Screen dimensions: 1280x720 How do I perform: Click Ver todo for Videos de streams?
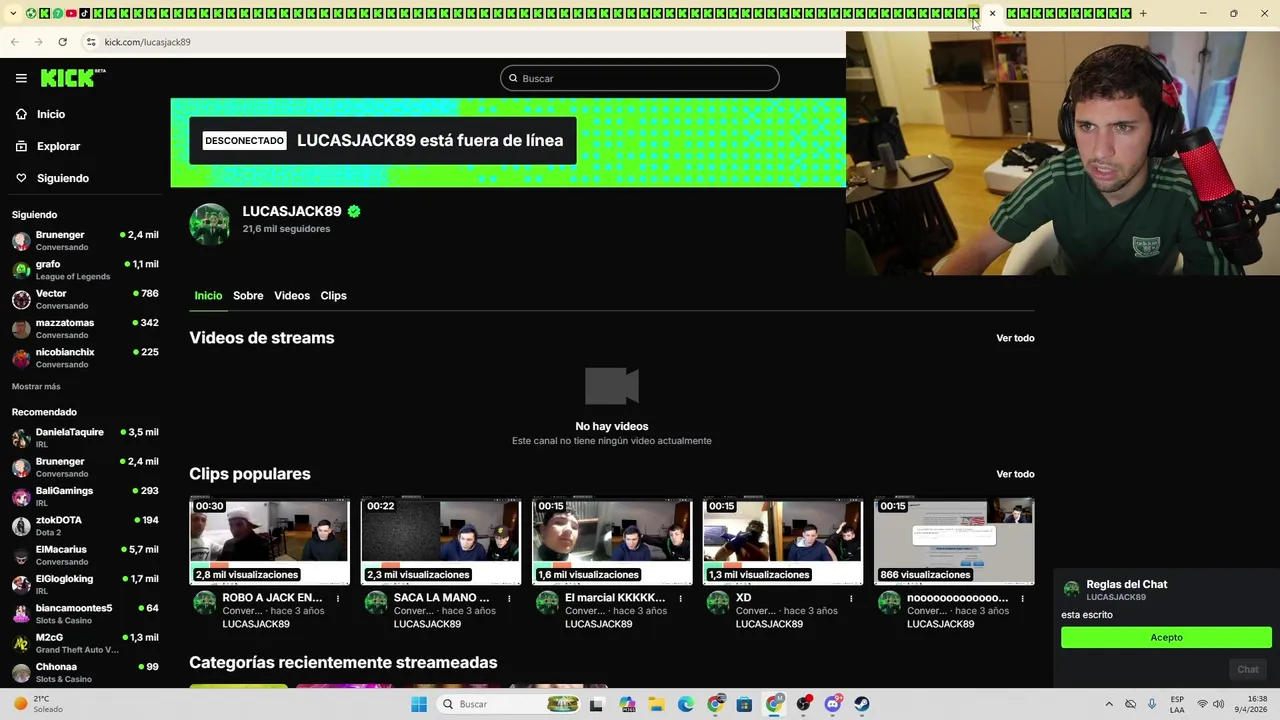tap(1015, 338)
